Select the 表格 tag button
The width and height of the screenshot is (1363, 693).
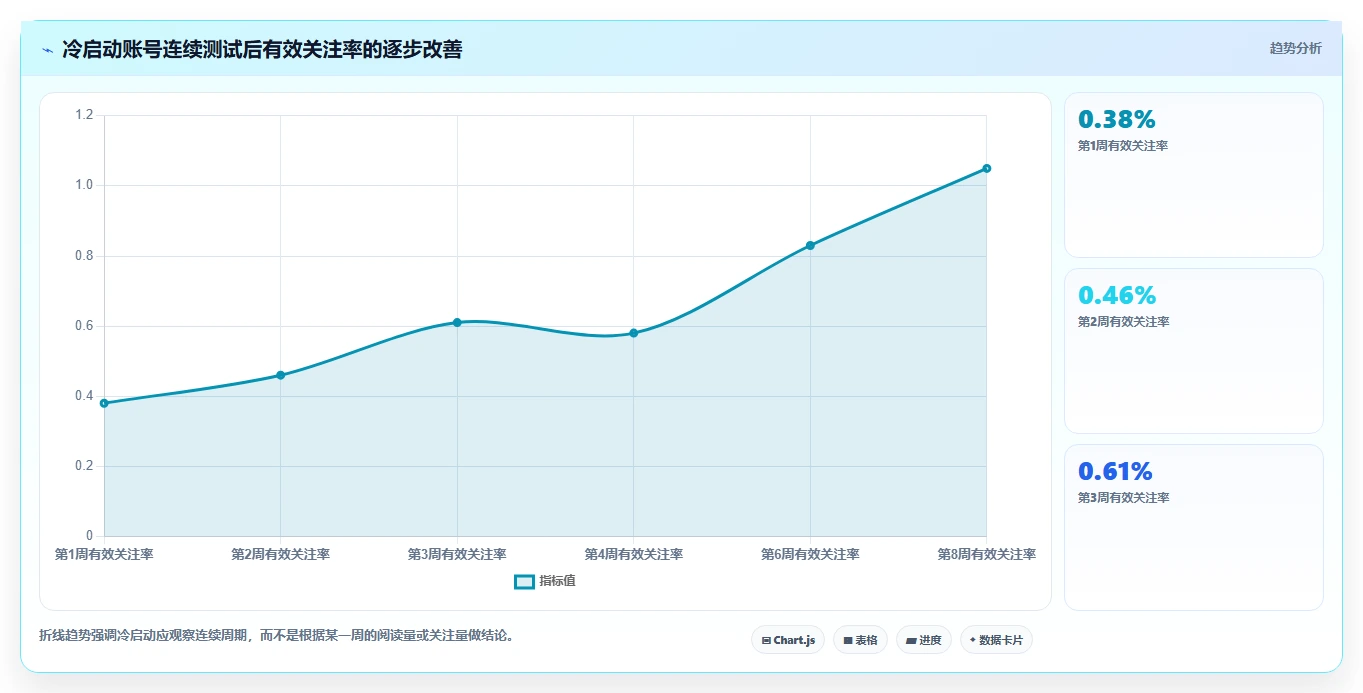(x=860, y=640)
